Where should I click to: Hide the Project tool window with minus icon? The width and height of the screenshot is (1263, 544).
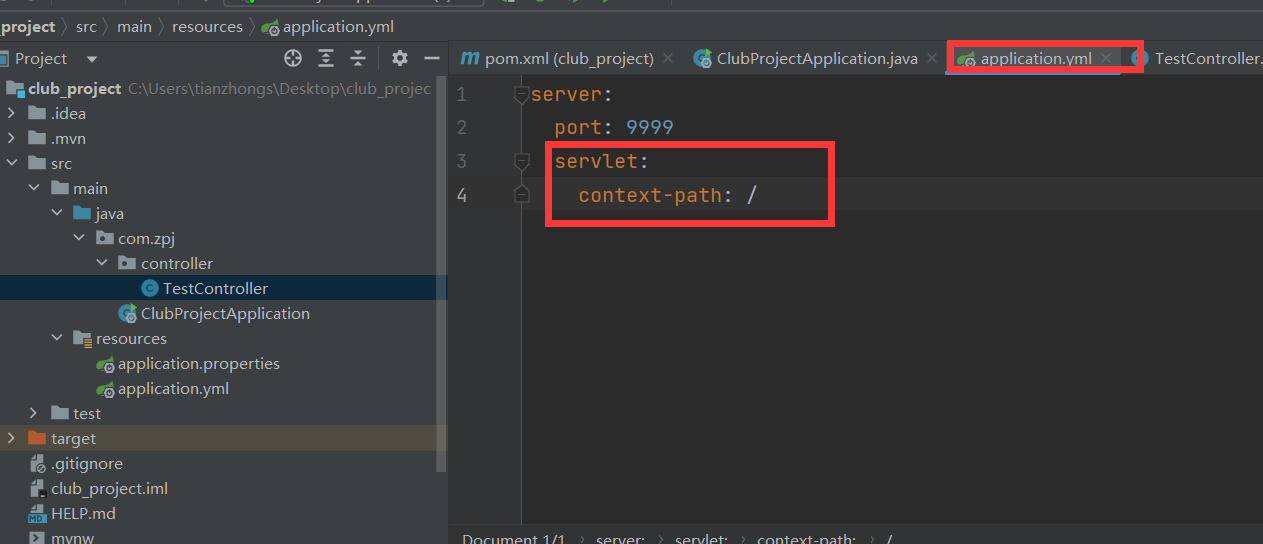[x=432, y=58]
